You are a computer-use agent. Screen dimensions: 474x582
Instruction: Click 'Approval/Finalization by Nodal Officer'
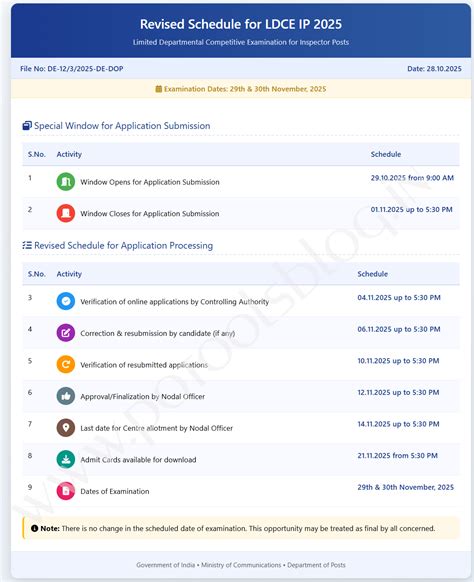[x=143, y=396]
